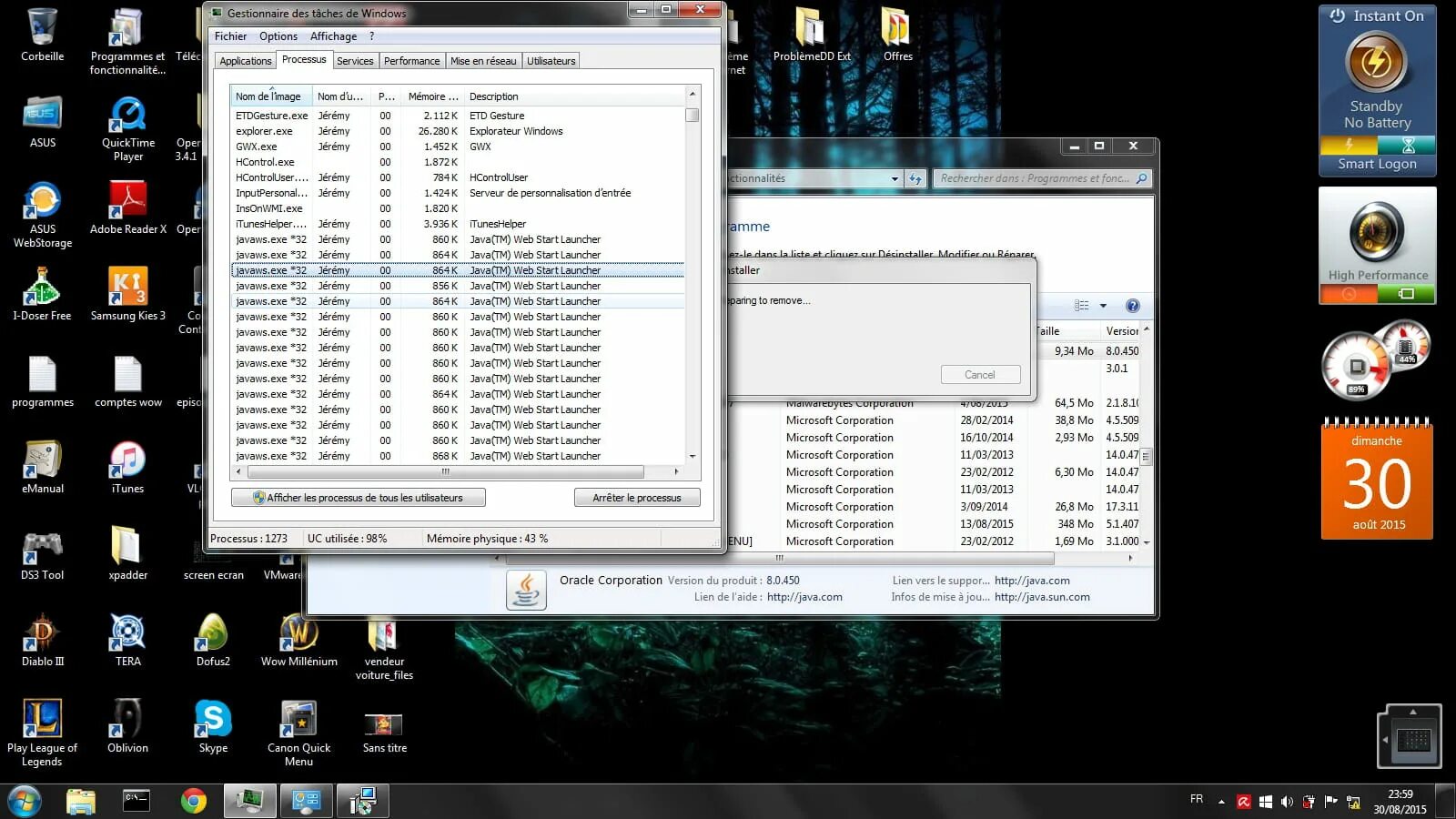Sort processes by Nom de l'image column

[271, 96]
